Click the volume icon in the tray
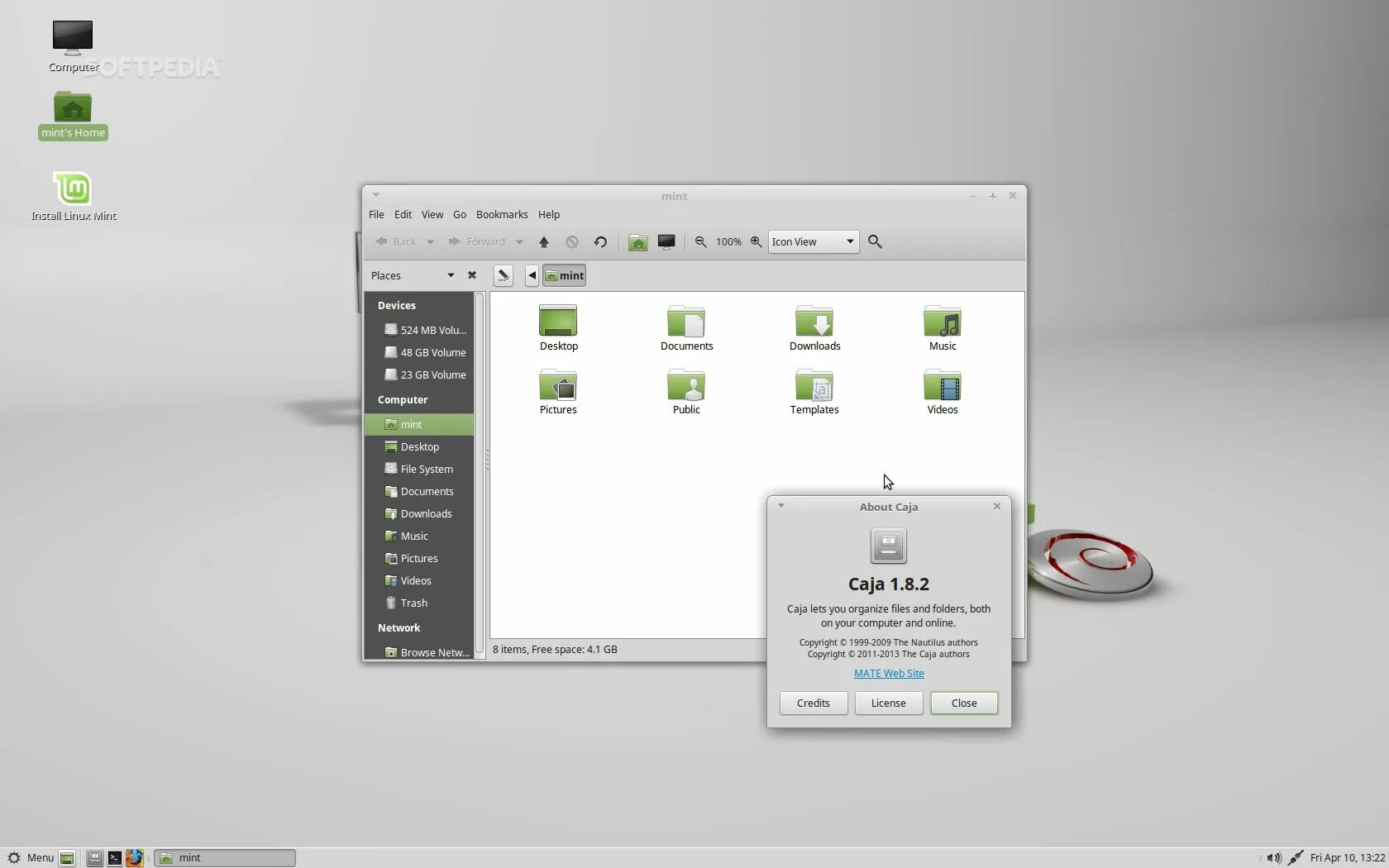1389x868 pixels. click(1274, 858)
